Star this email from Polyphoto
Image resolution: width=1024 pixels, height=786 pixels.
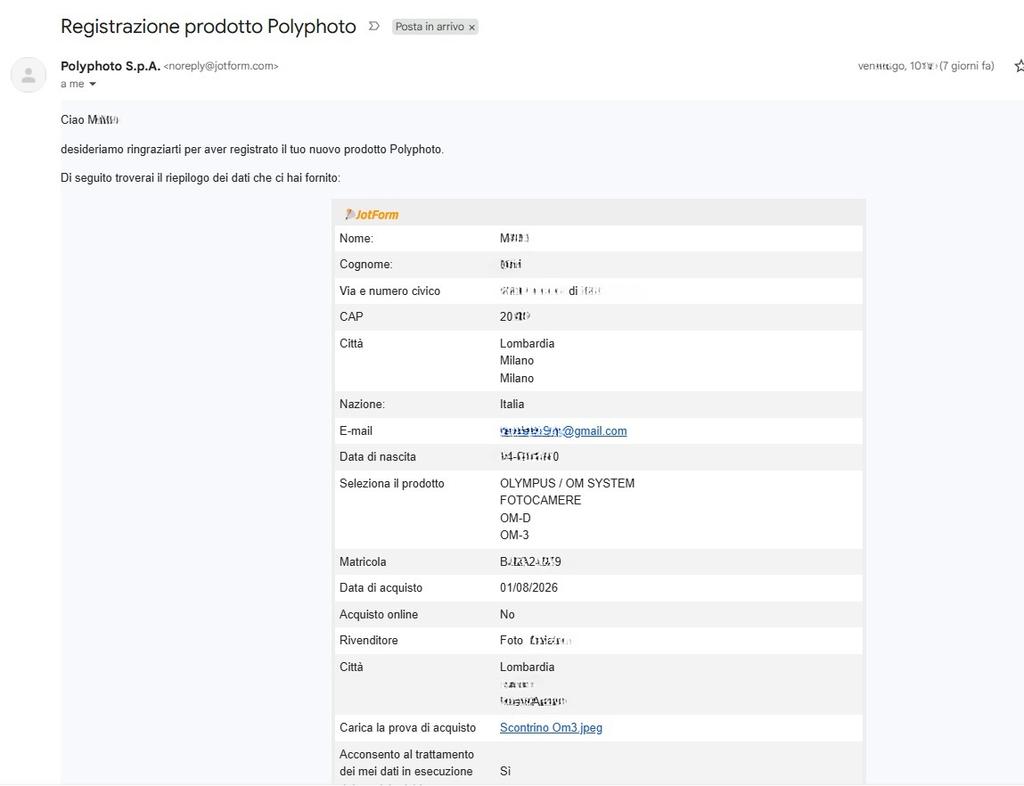pos(1019,66)
